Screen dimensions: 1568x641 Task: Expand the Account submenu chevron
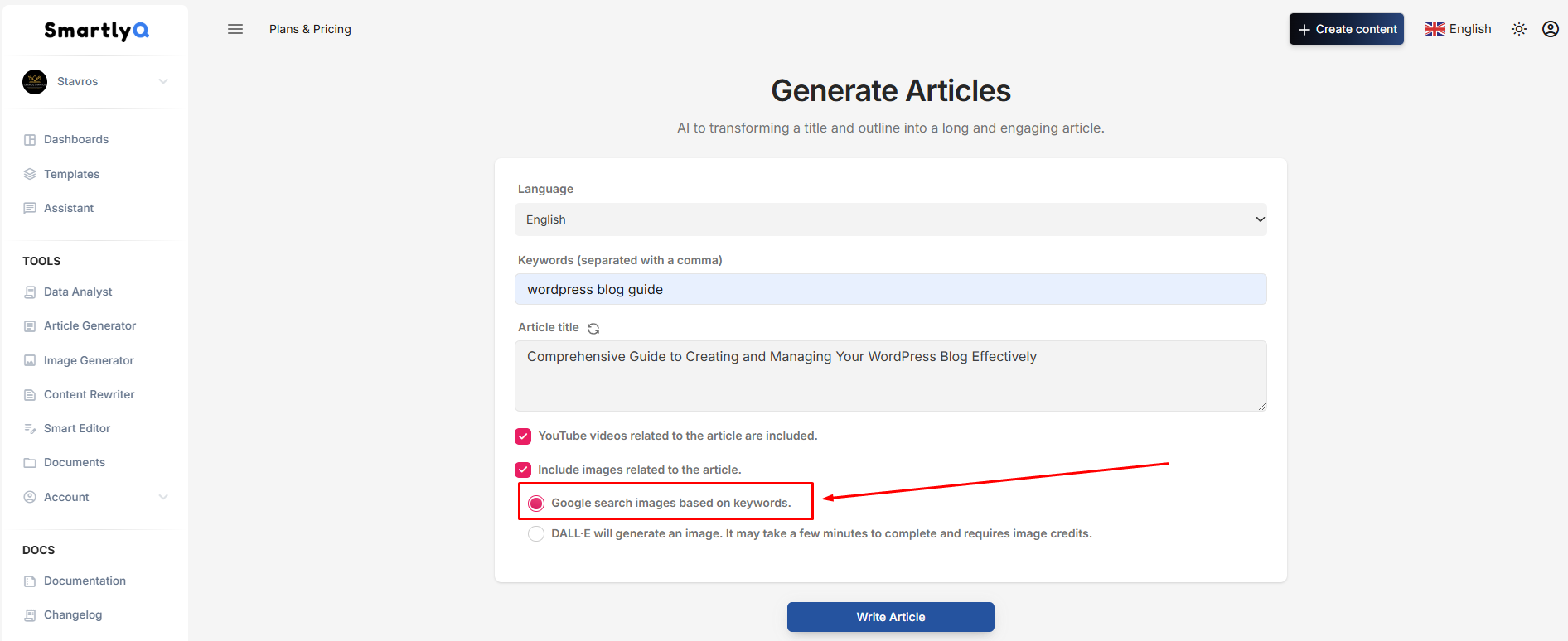(163, 497)
